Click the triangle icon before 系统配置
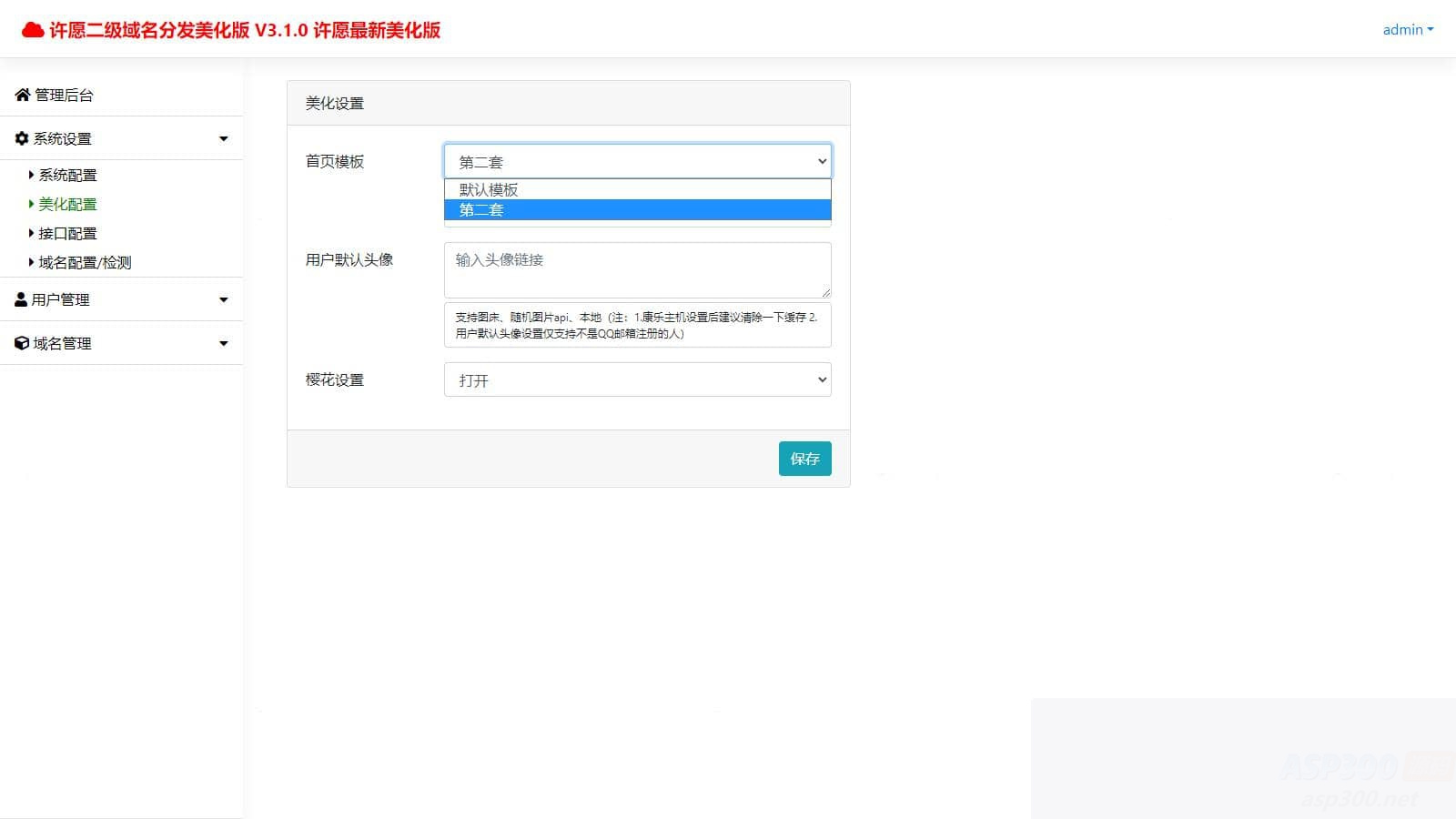The image size is (1456, 819). [x=30, y=175]
